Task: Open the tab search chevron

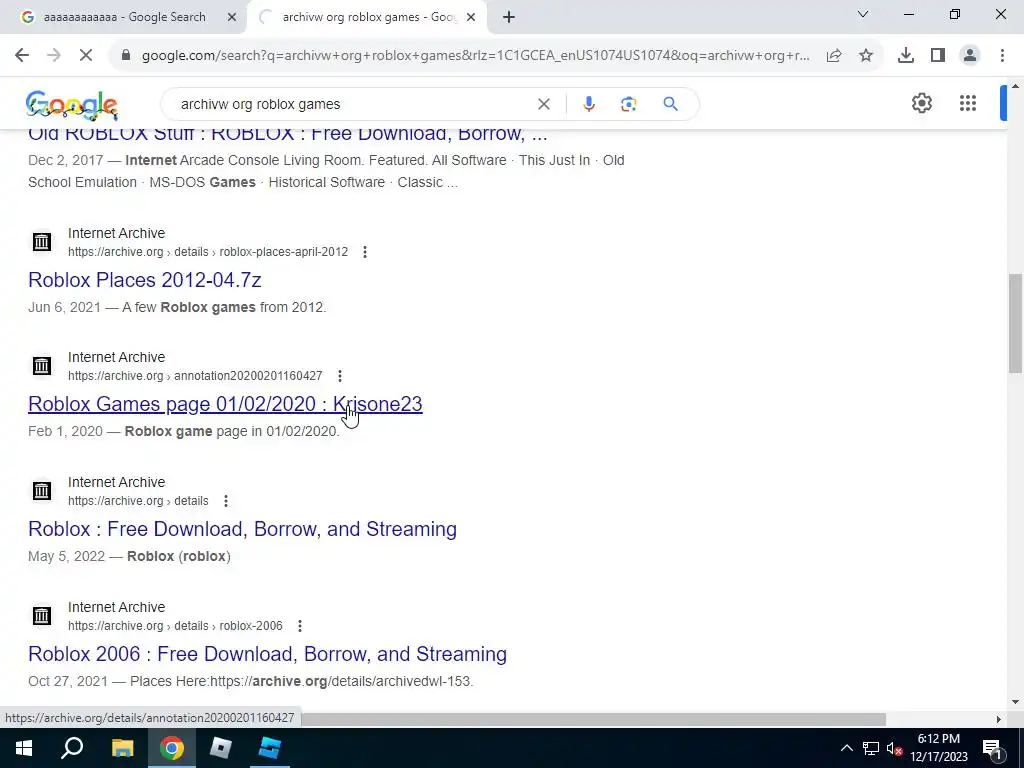Action: pos(863,14)
